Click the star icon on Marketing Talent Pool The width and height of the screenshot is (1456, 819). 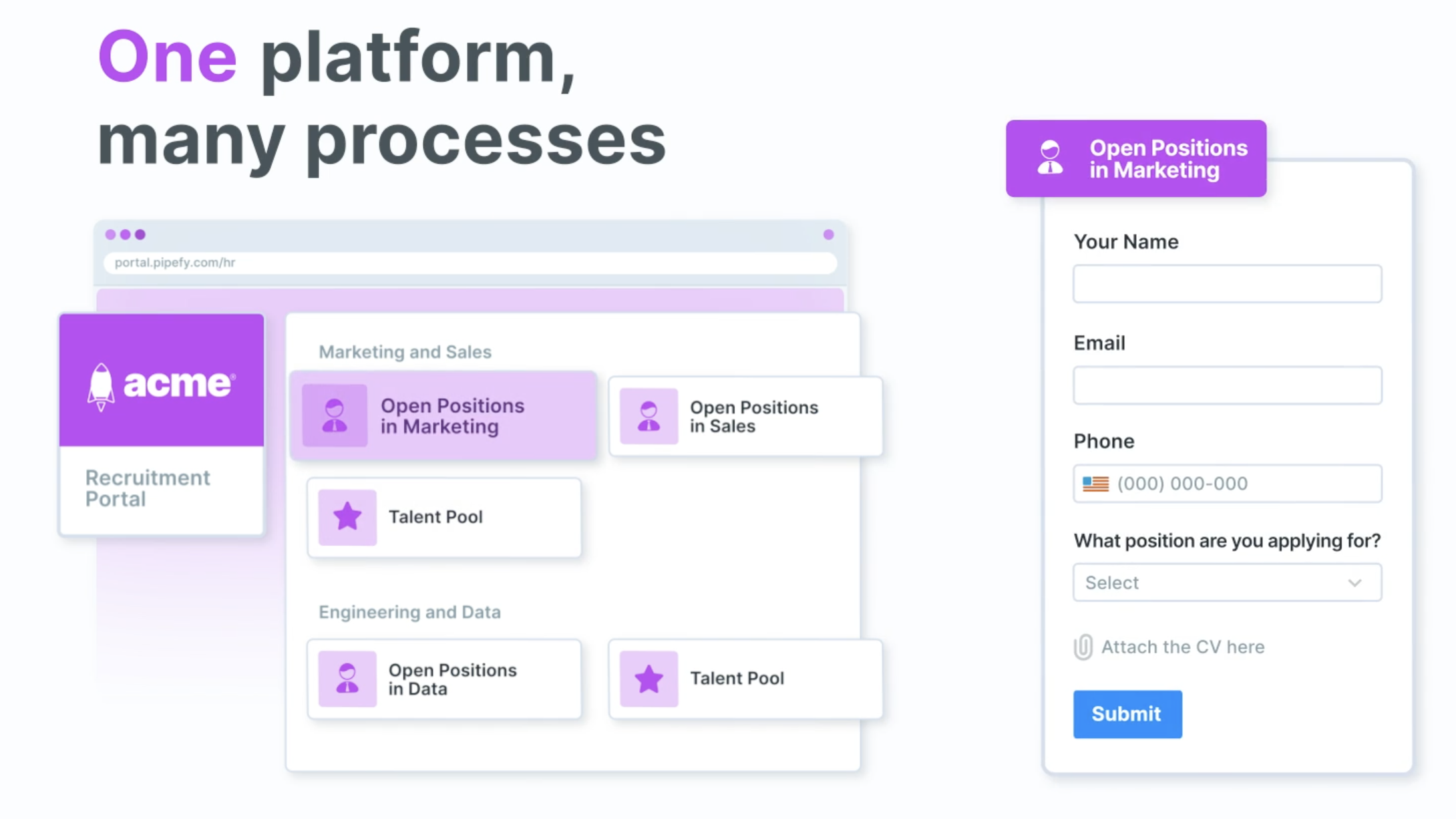tap(347, 517)
